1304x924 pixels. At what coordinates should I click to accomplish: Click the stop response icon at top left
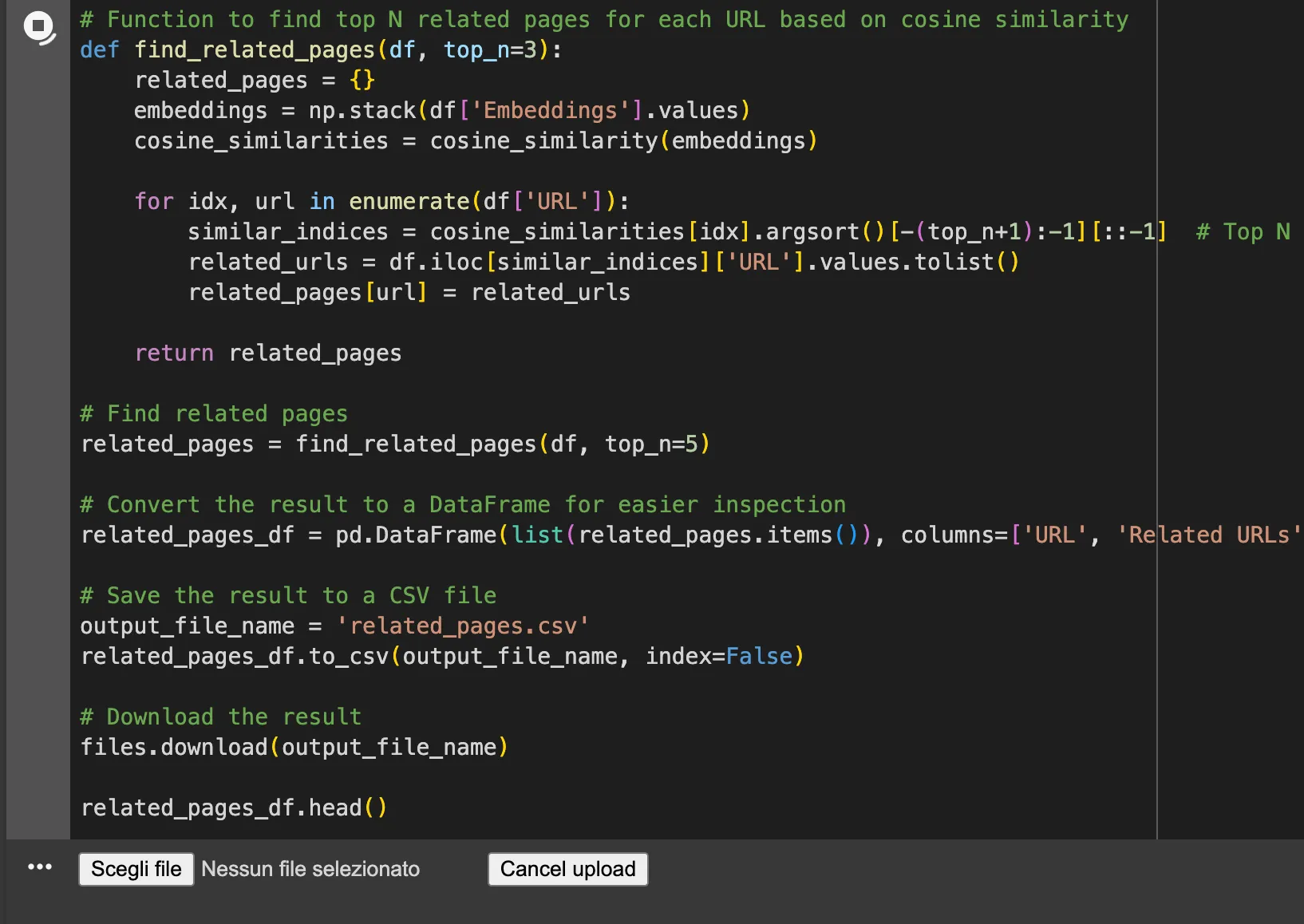[x=38, y=26]
